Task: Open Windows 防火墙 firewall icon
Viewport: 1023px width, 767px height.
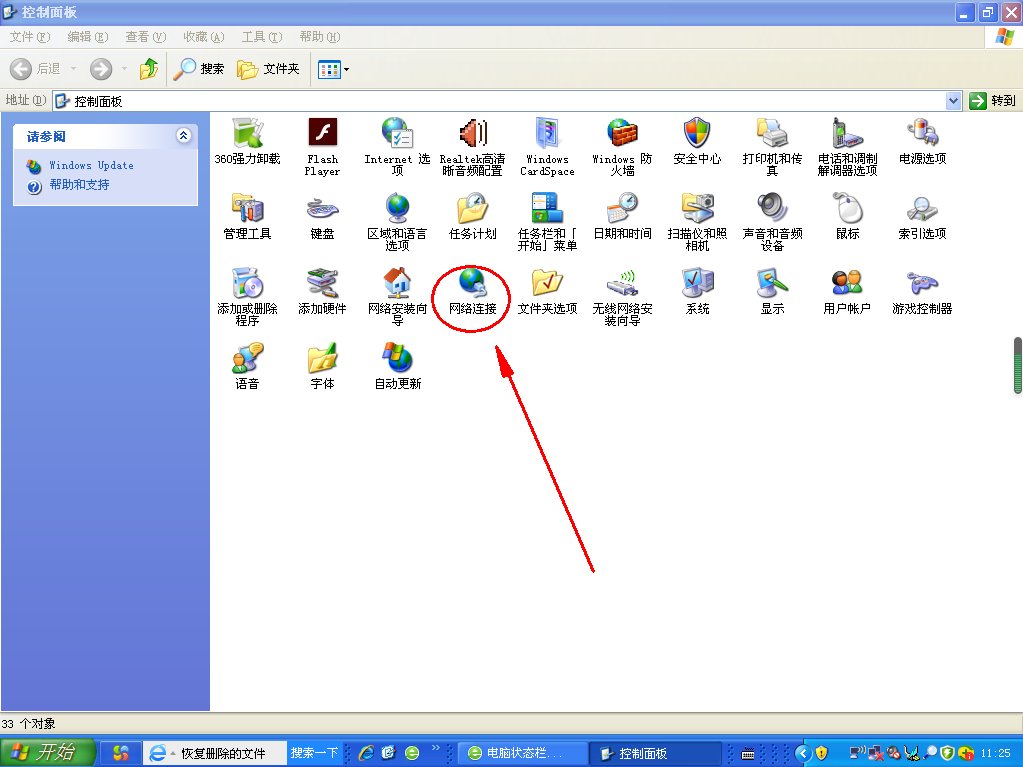Action: click(x=622, y=134)
